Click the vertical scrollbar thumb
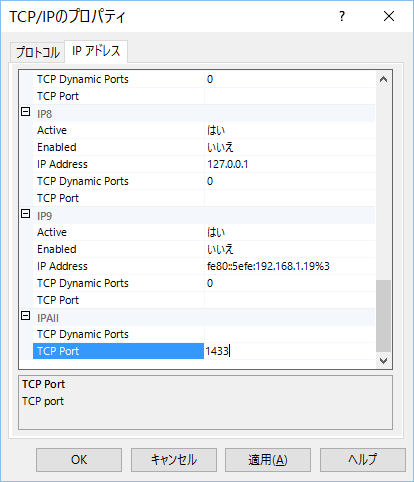The width and height of the screenshot is (414, 482). click(384, 316)
